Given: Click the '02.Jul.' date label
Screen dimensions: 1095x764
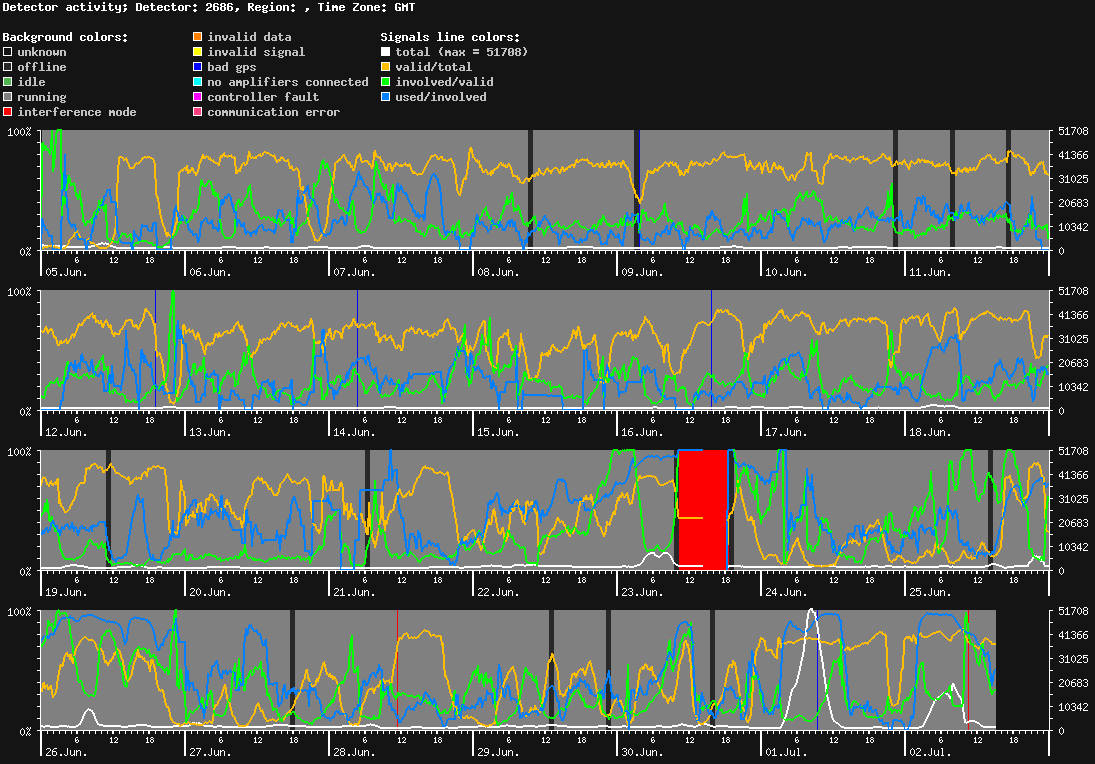Looking at the screenshot, I should coord(930,752).
